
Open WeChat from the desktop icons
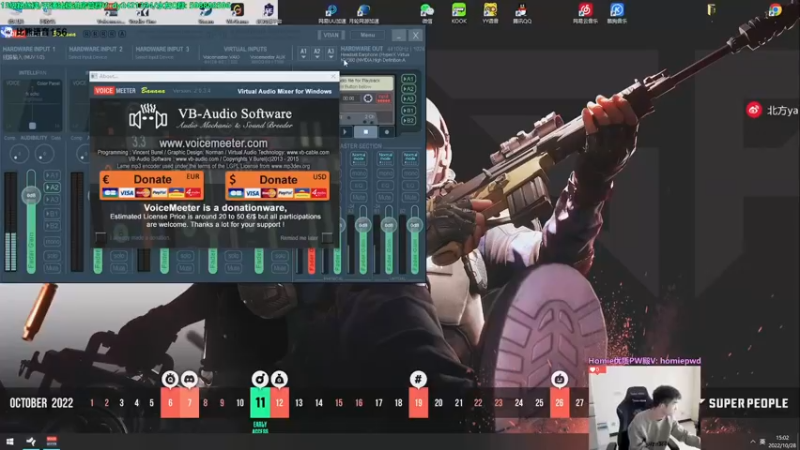coord(427,13)
